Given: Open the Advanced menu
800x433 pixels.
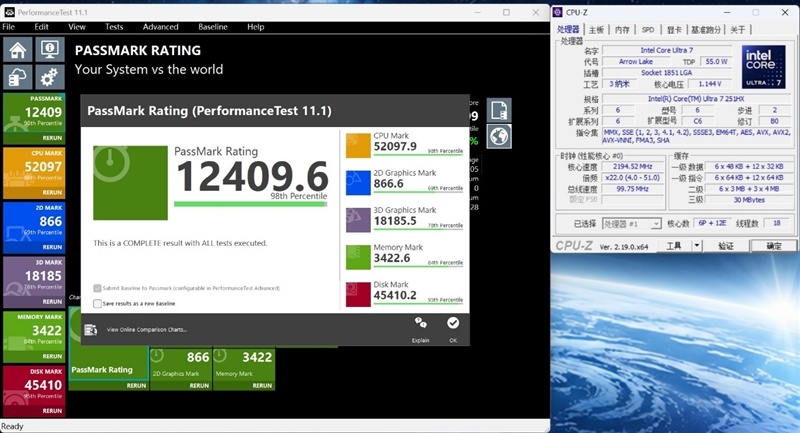Looking at the screenshot, I should (x=161, y=27).
